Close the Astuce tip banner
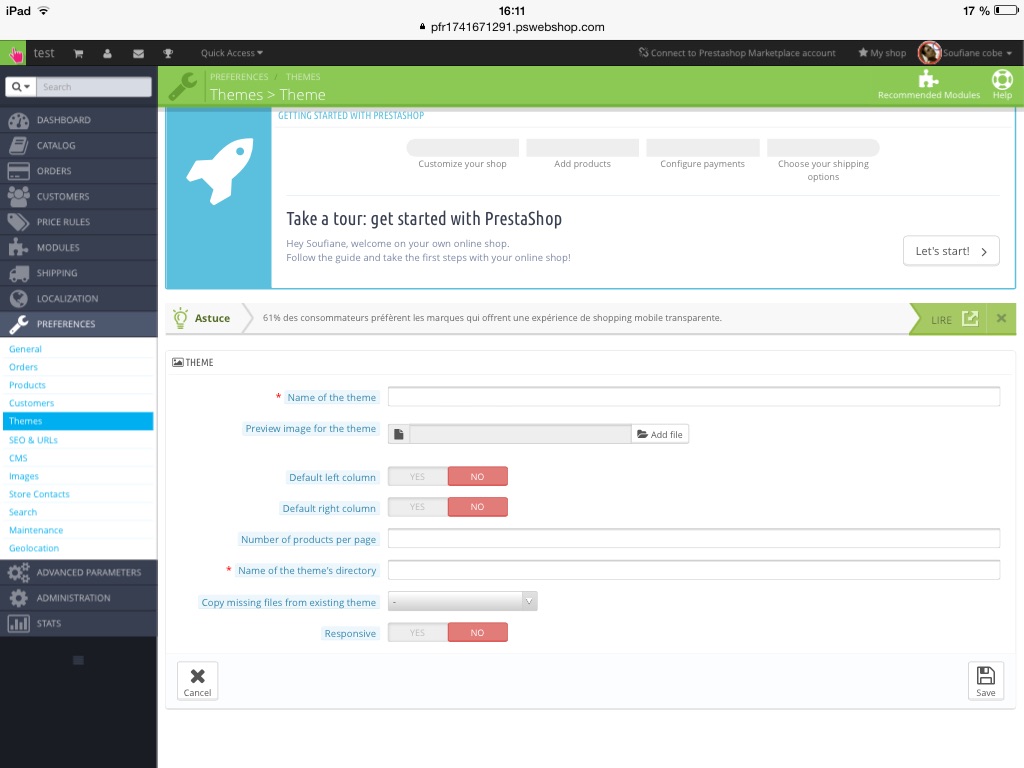Screen dimensions: 1024x768 pyautogui.click(x=1001, y=319)
